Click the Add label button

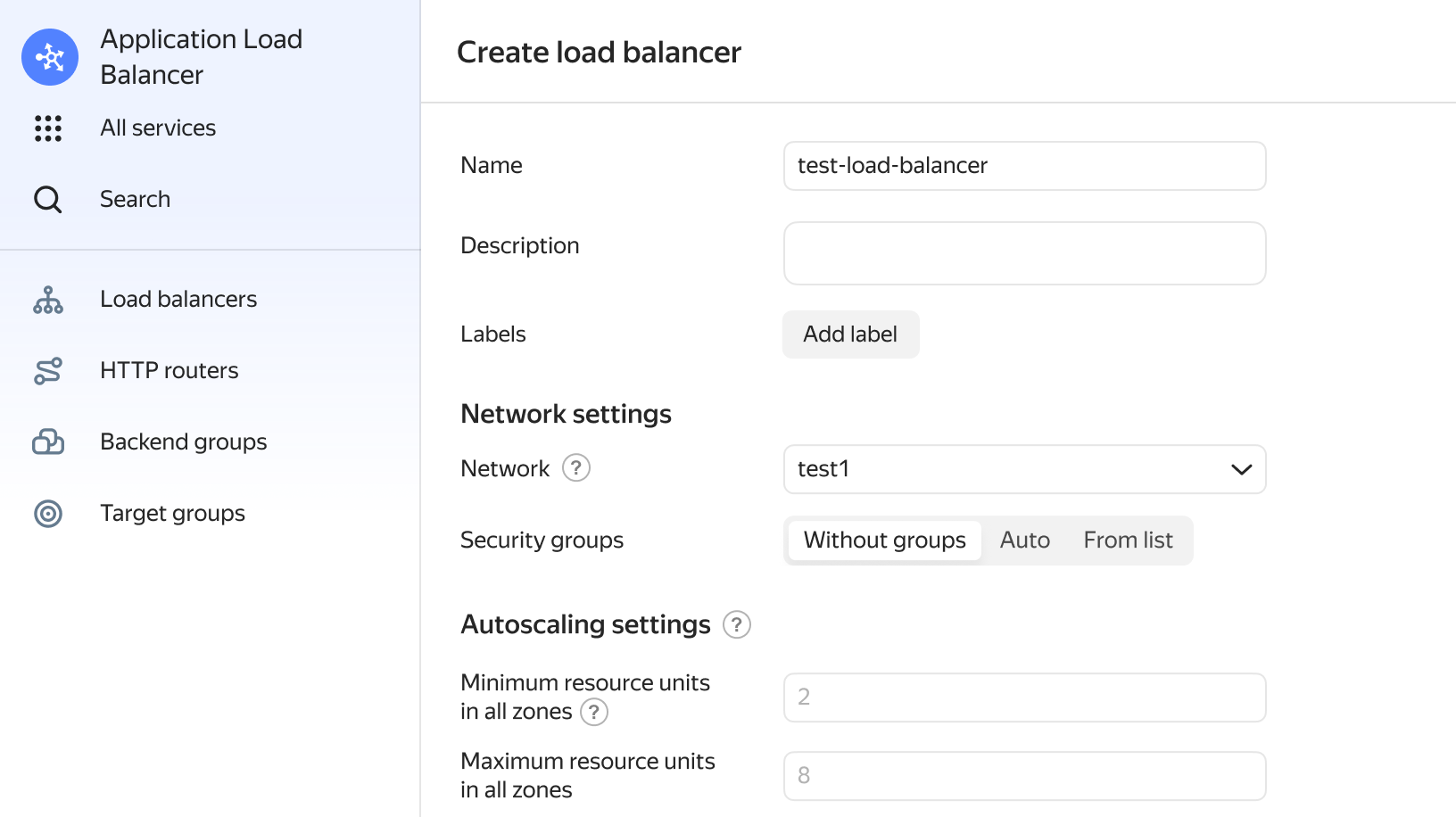pyautogui.click(x=851, y=334)
